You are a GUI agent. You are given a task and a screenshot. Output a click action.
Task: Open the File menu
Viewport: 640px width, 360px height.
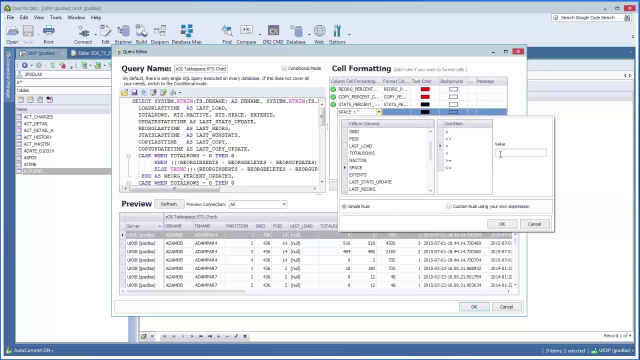[x=10, y=18]
